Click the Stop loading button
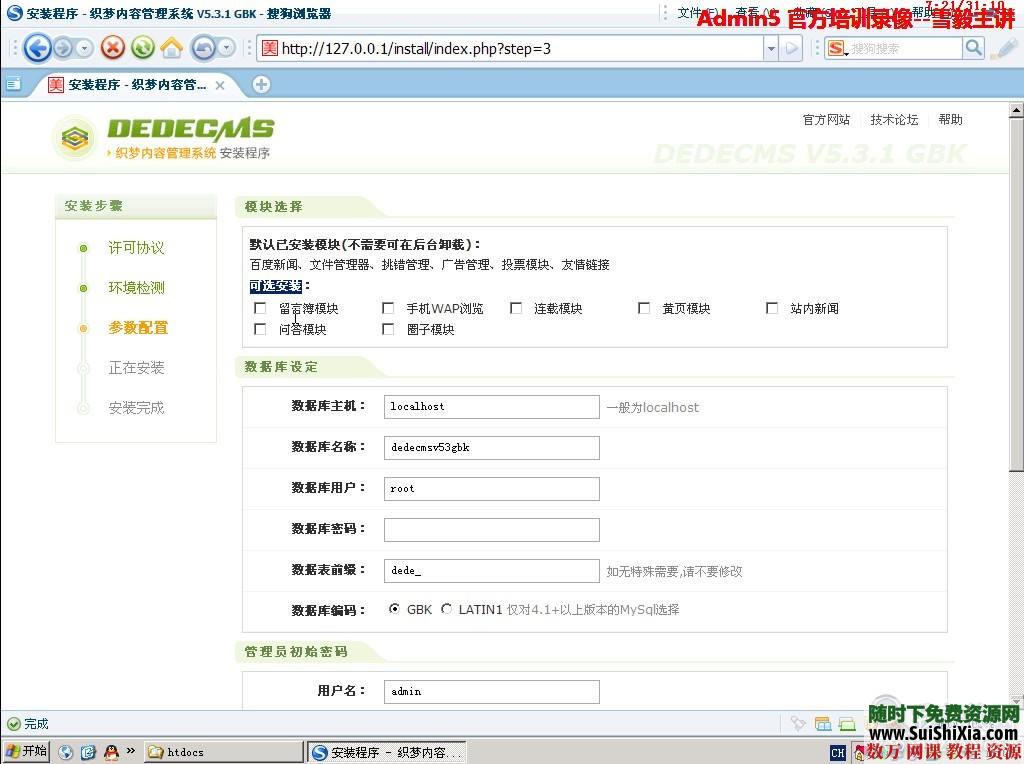Screen dimensions: 1024x764 tap(113, 48)
